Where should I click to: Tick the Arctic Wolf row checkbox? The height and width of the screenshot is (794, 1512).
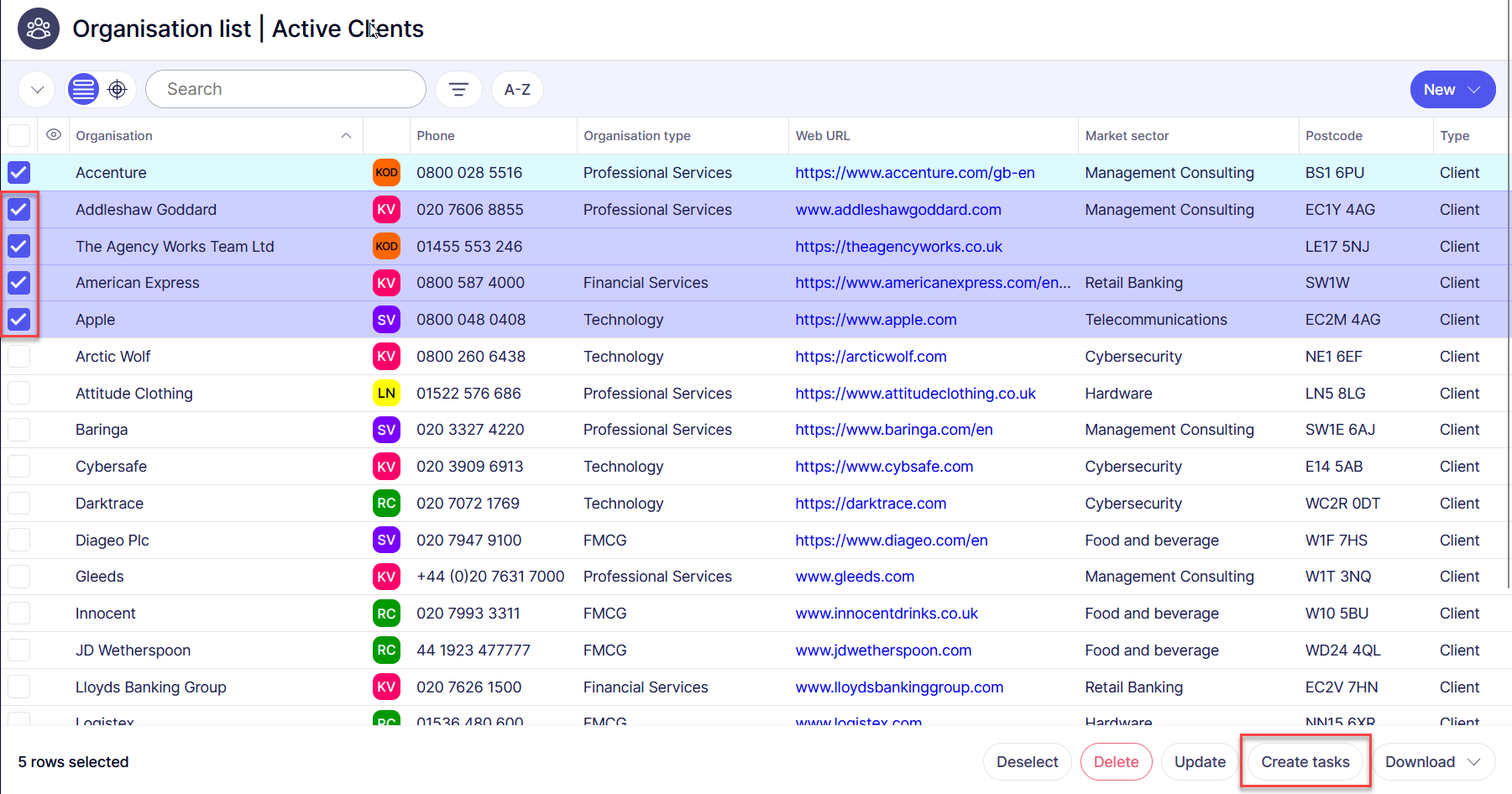pyautogui.click(x=19, y=357)
